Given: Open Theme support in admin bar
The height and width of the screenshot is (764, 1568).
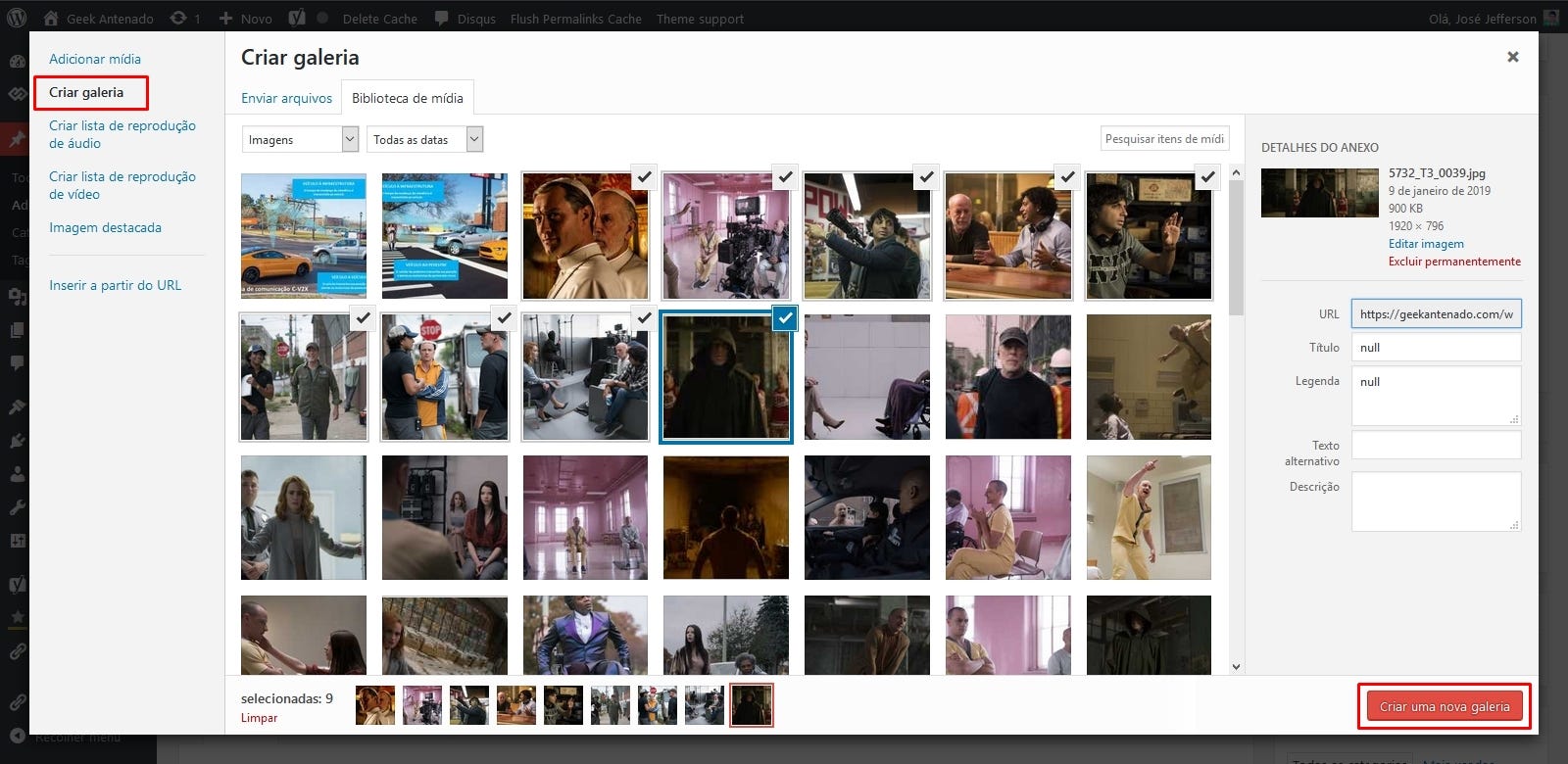Looking at the screenshot, I should click(700, 19).
